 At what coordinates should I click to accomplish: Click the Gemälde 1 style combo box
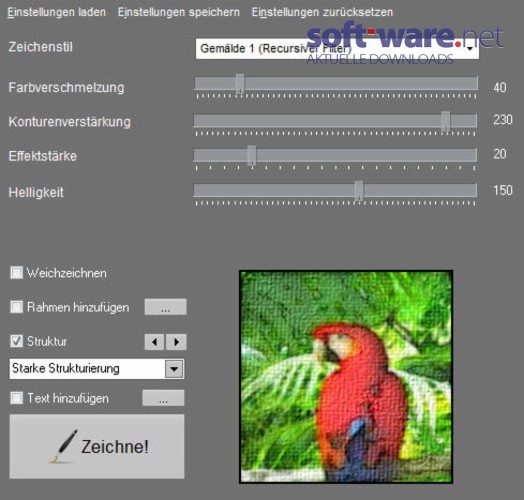(x=337, y=49)
